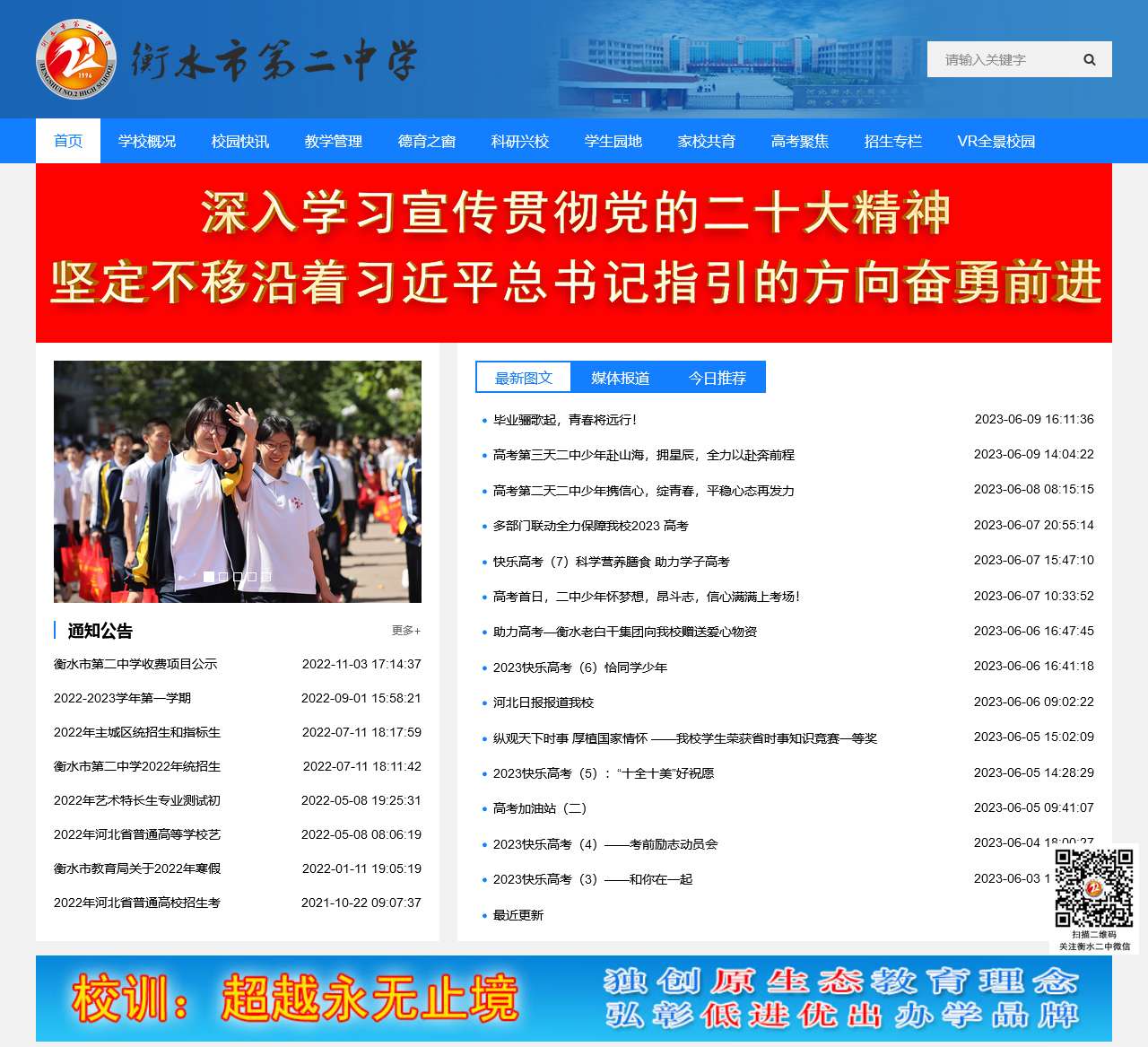
Task: Open article 2023快乐高考（4）考前励志动员会
Action: coord(605,844)
